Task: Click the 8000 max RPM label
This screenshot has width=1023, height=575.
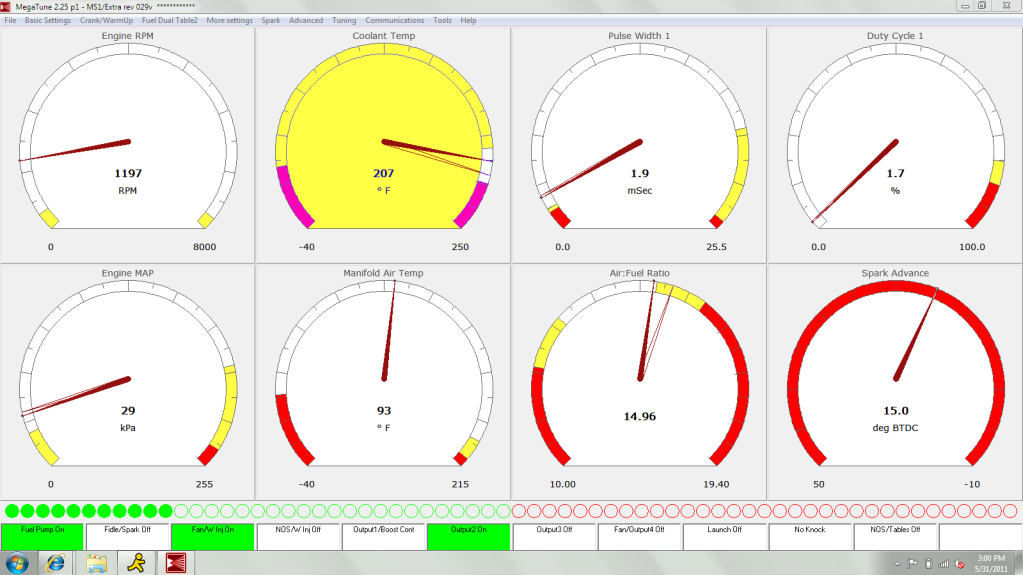Action: (205, 247)
